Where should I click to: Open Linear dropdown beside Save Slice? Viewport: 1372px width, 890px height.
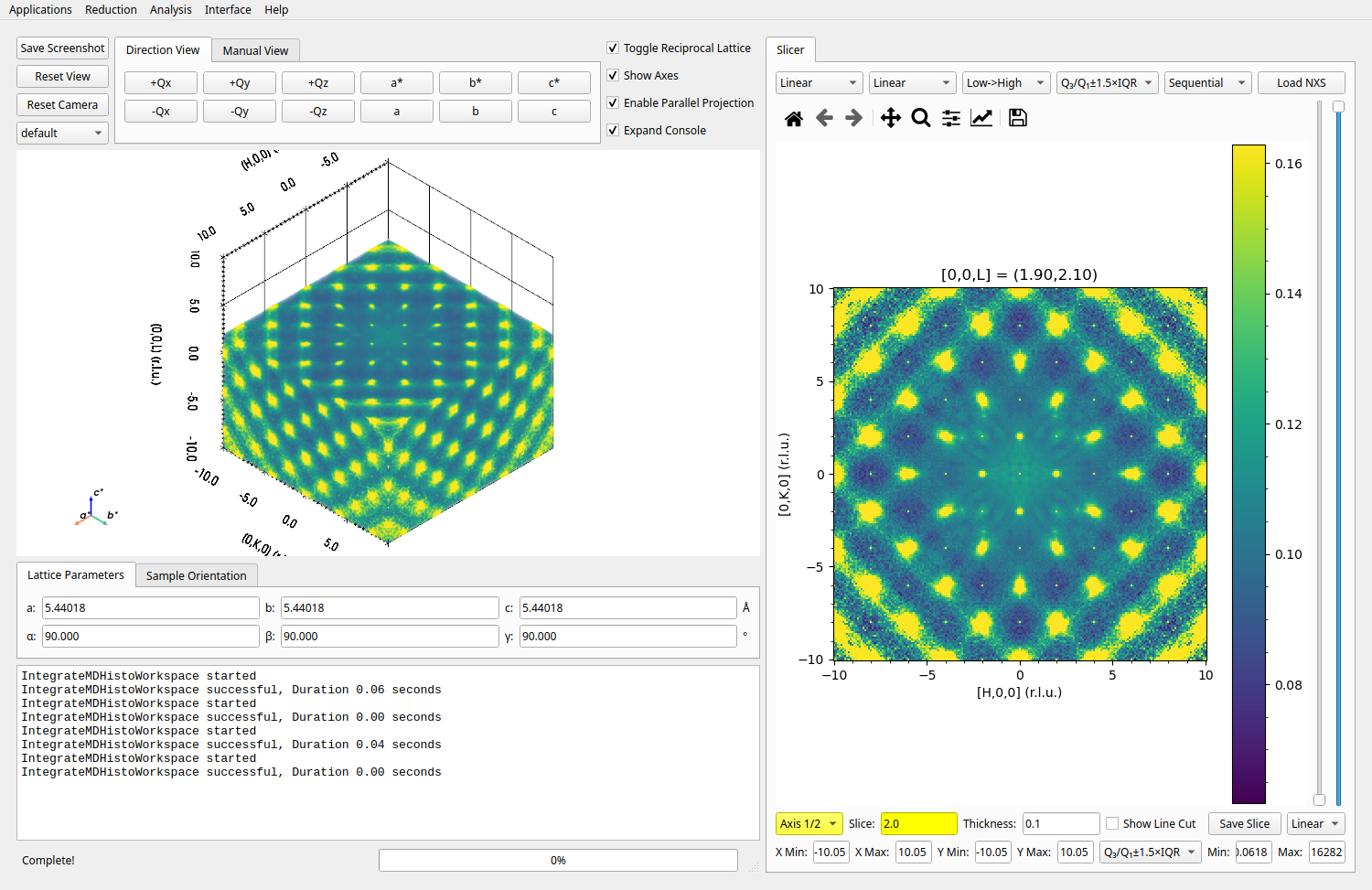pos(1315,823)
